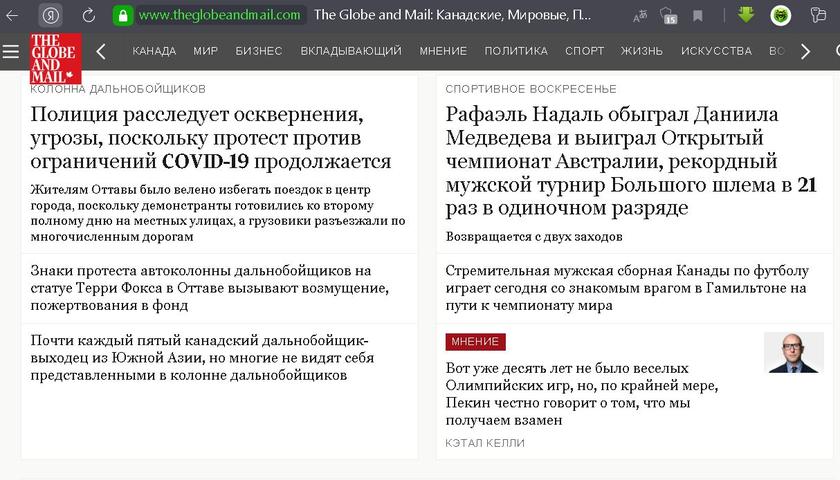Click the green padlock security icon
The height and width of the screenshot is (480, 840).
123,16
